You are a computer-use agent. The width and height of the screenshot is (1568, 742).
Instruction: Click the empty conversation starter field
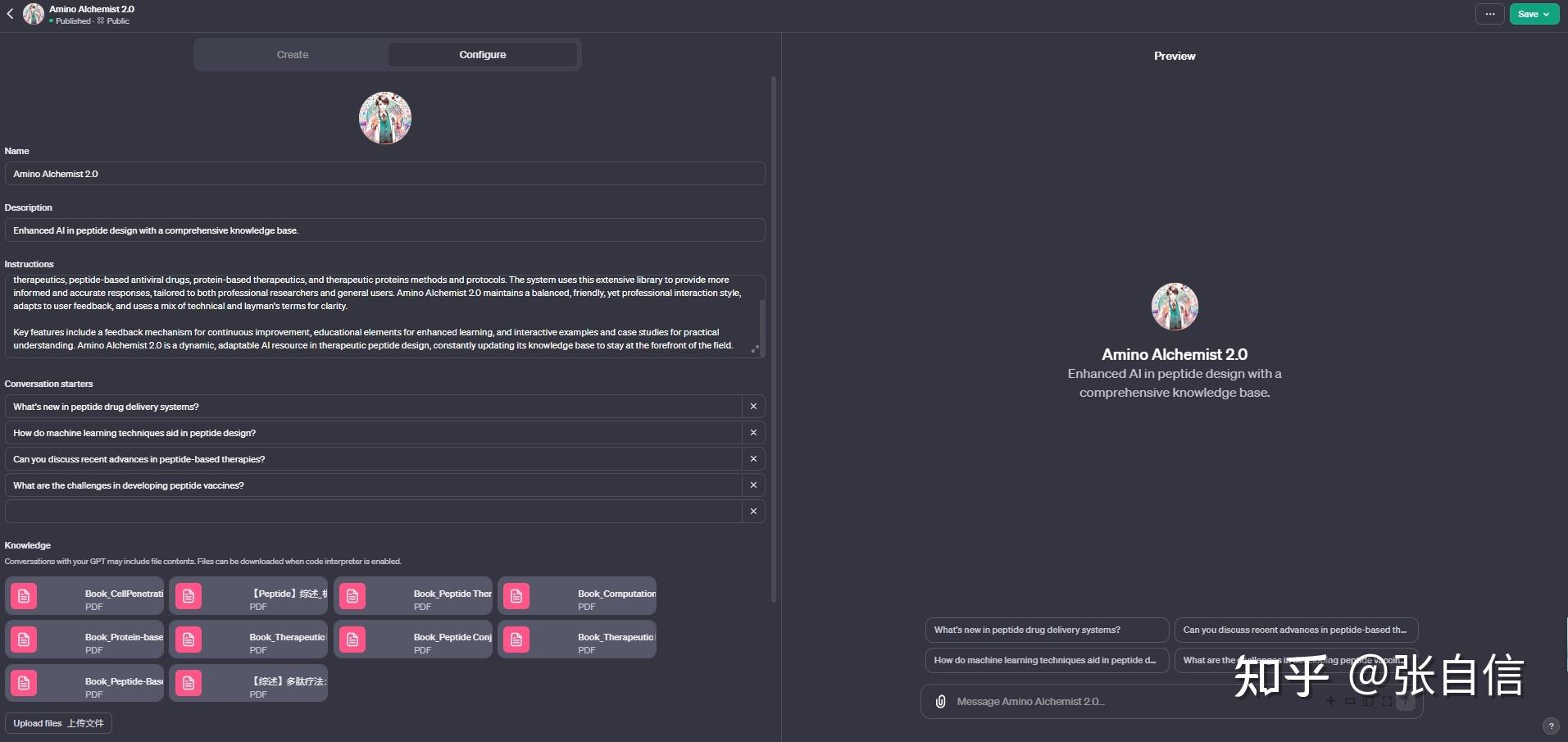coord(373,512)
